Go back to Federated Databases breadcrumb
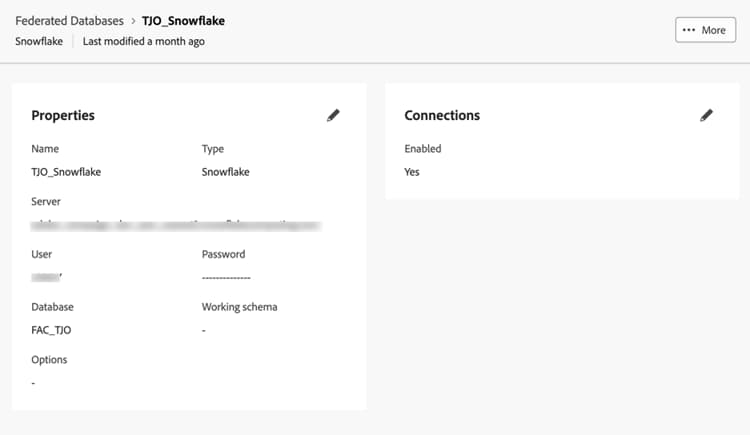Screen dimensions: 750x435 69,21
